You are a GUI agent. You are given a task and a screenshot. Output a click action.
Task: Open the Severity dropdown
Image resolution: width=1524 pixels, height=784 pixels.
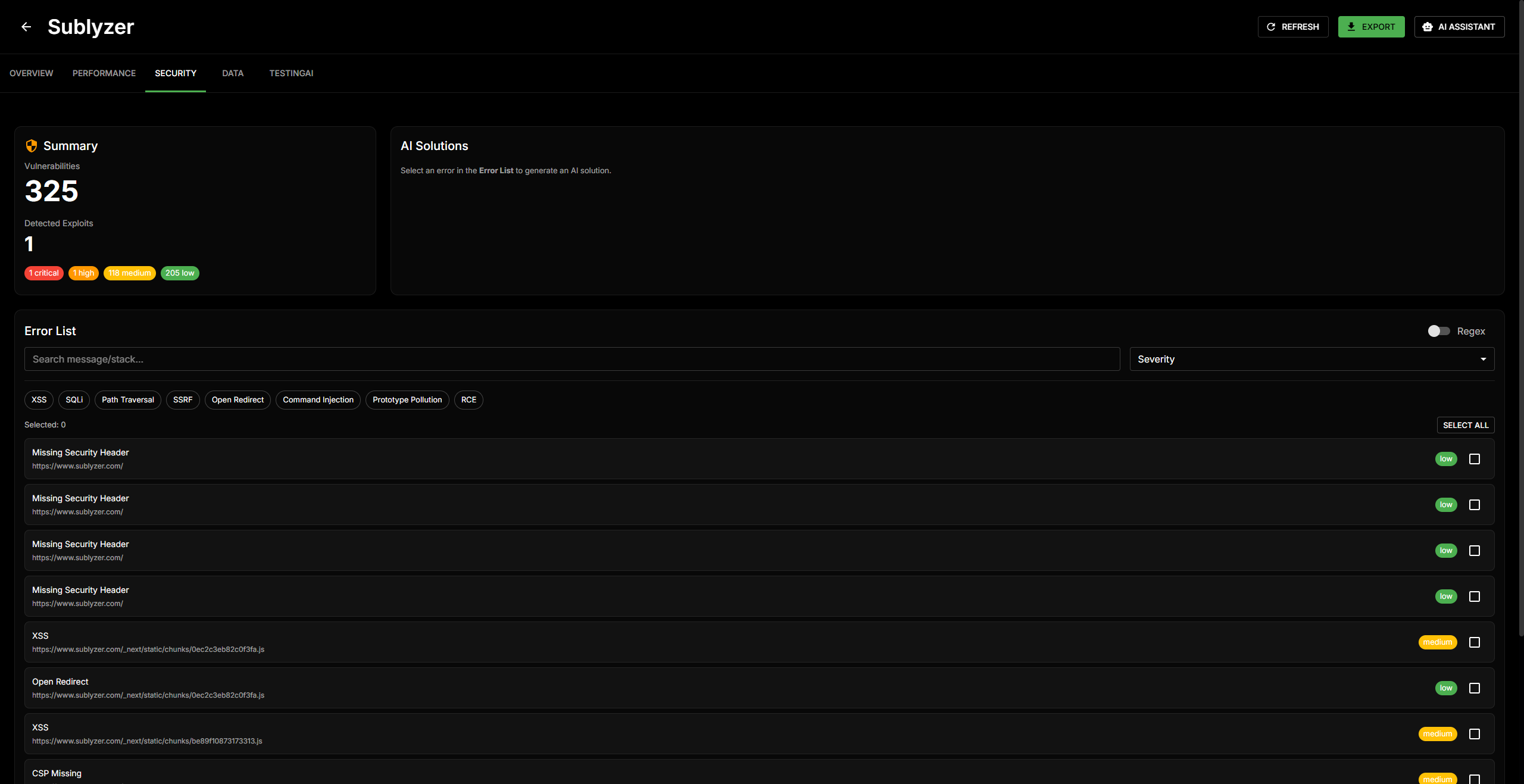click(1311, 359)
